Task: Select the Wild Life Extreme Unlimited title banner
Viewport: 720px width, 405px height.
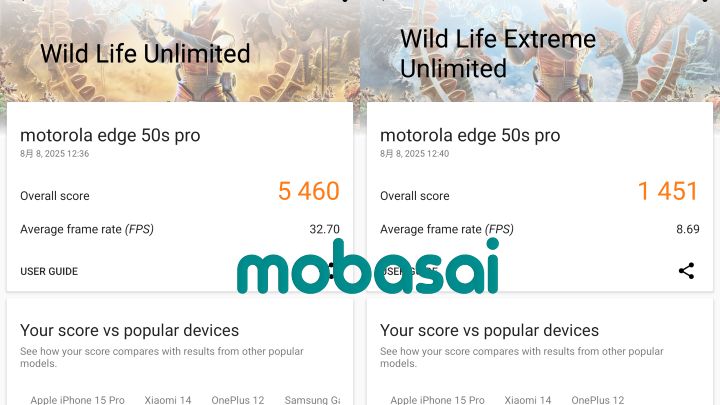Action: [x=497, y=53]
